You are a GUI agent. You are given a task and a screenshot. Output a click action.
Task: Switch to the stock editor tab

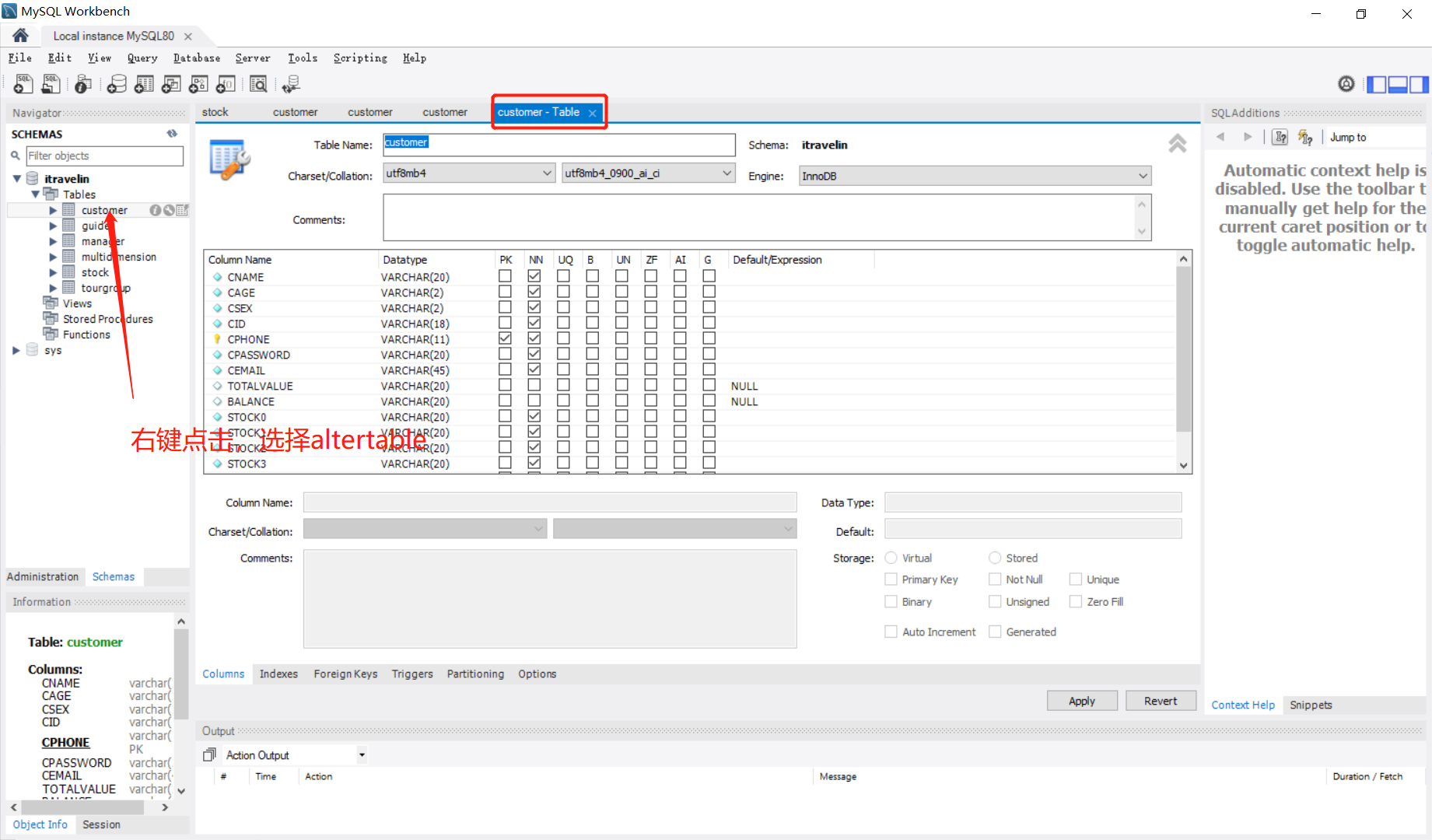pos(215,112)
